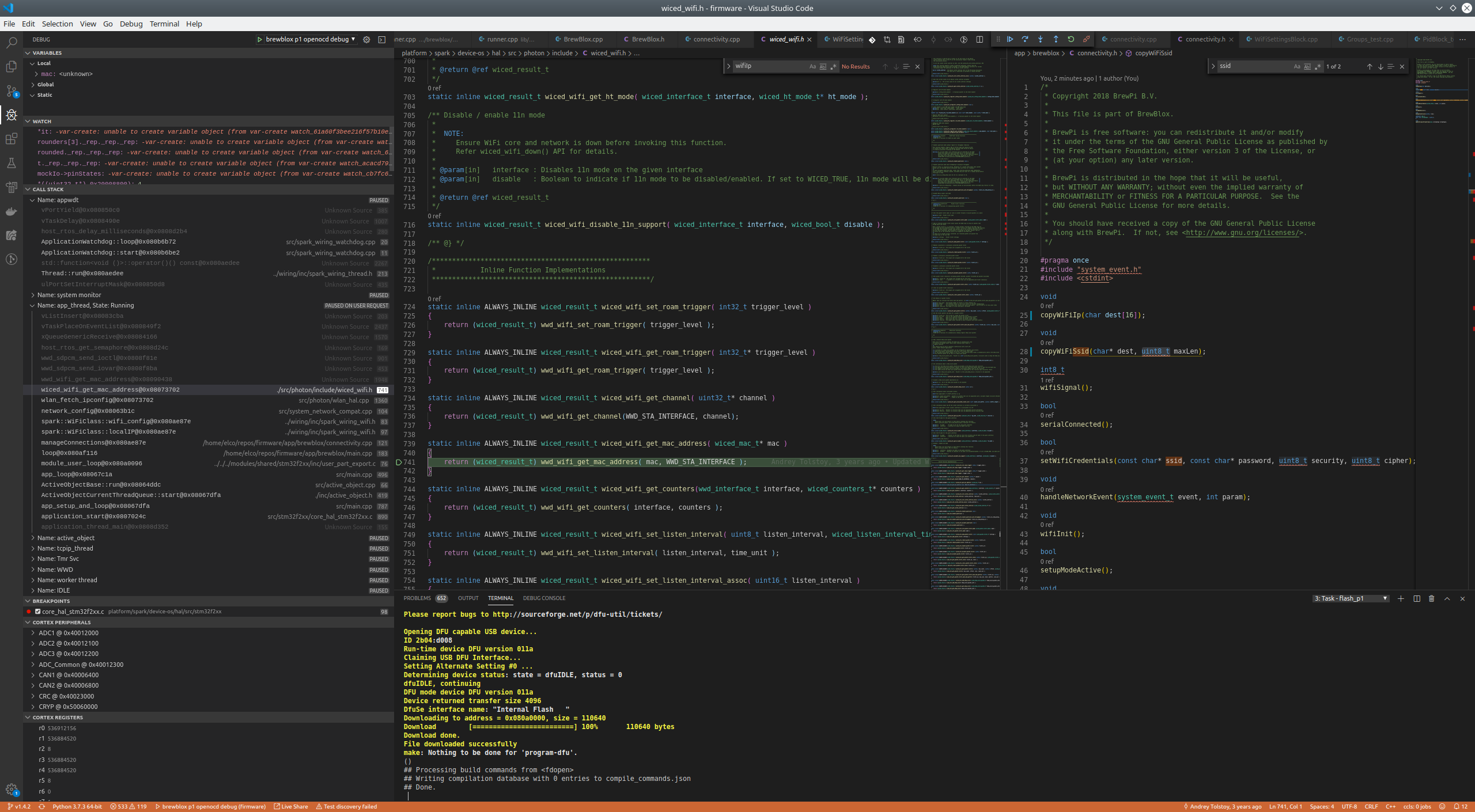Open the Search view in the activity bar

coord(12,43)
